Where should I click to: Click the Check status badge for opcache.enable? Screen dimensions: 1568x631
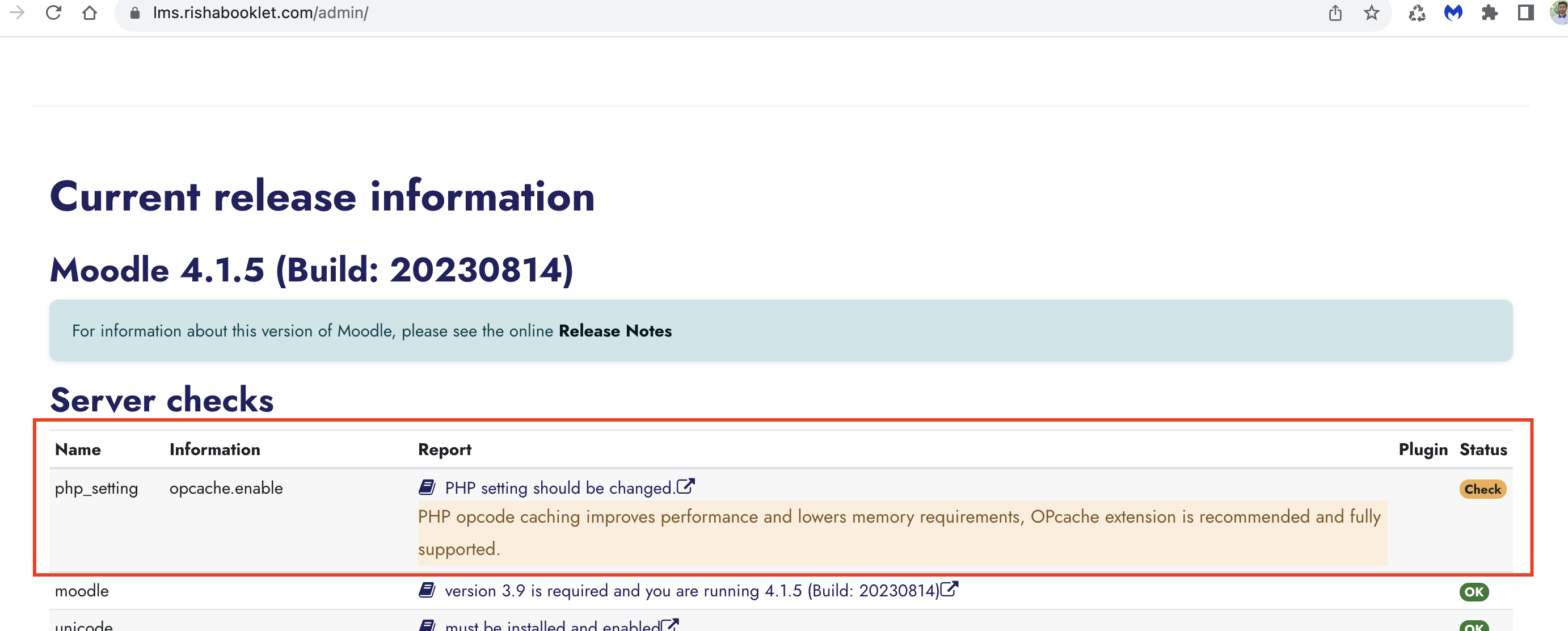coord(1482,489)
